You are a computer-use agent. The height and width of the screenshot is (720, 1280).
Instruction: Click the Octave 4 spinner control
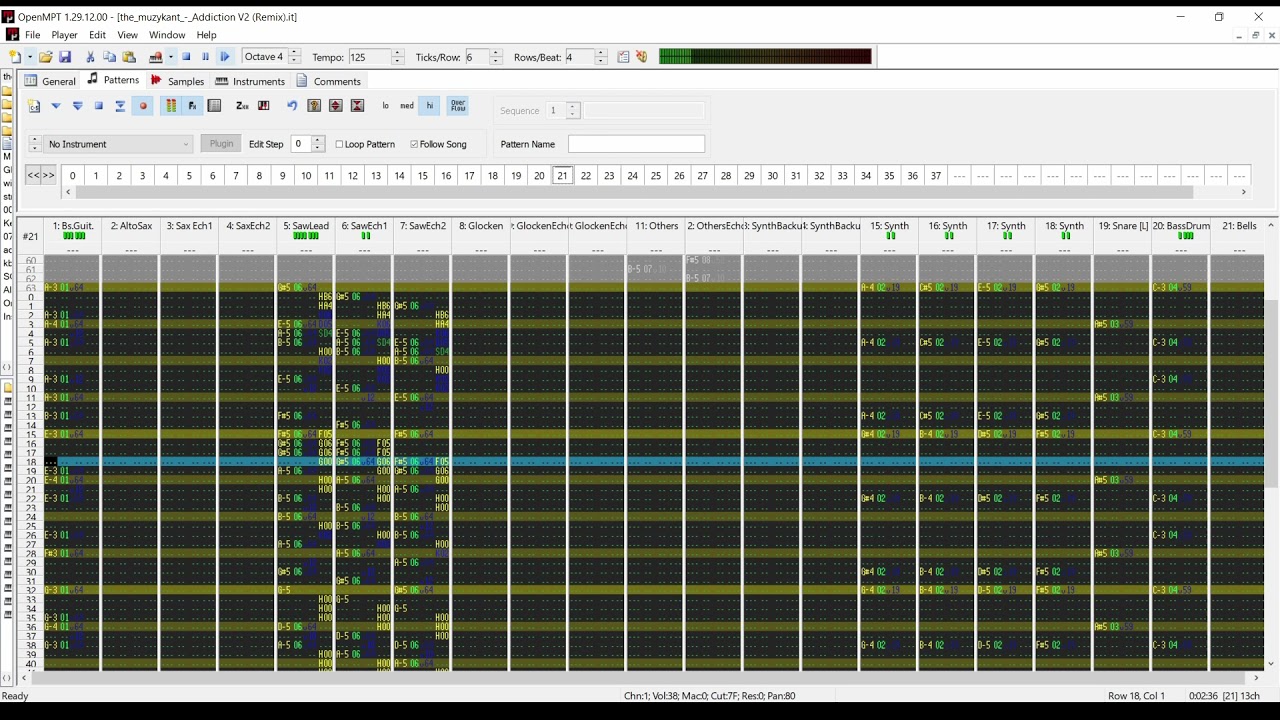click(293, 57)
